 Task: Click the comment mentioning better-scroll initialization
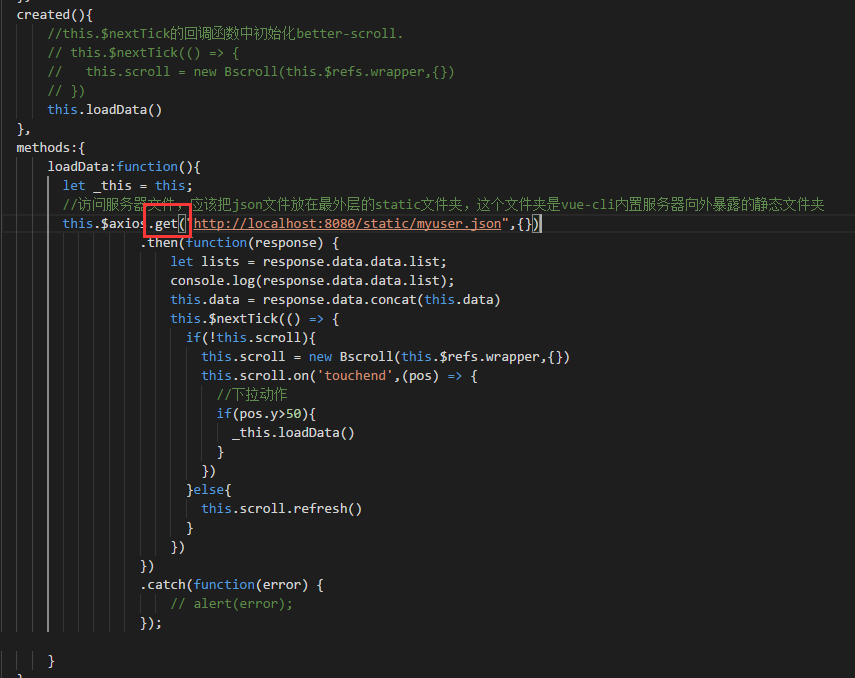pos(225,34)
